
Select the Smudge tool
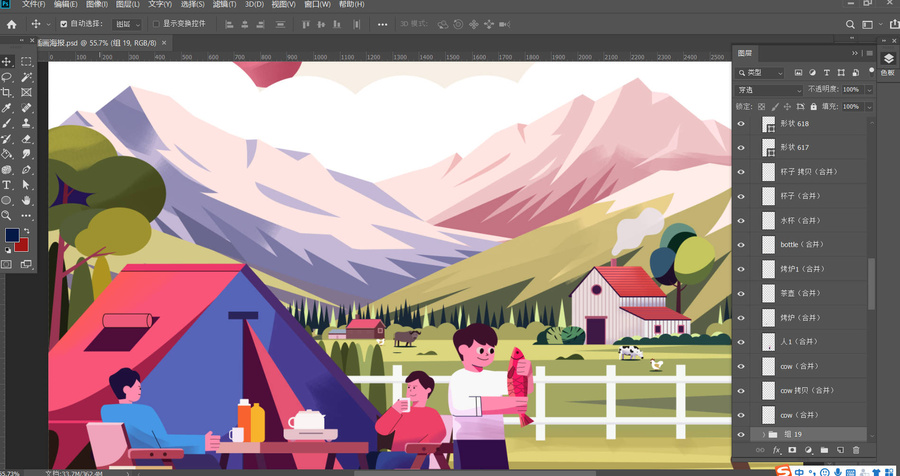(26, 154)
